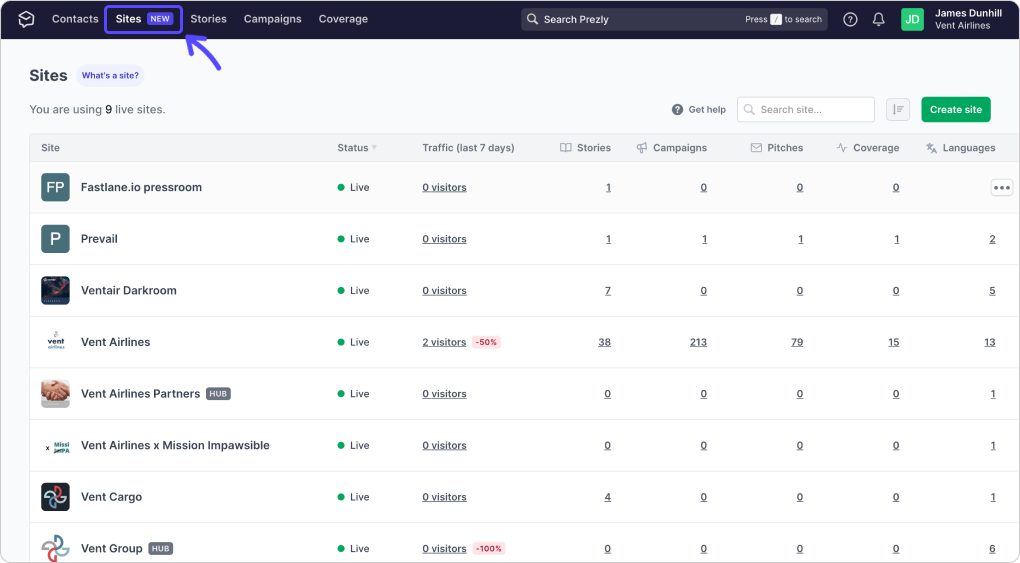Open the notifications bell icon
This screenshot has width=1020, height=563.
[x=878, y=20]
